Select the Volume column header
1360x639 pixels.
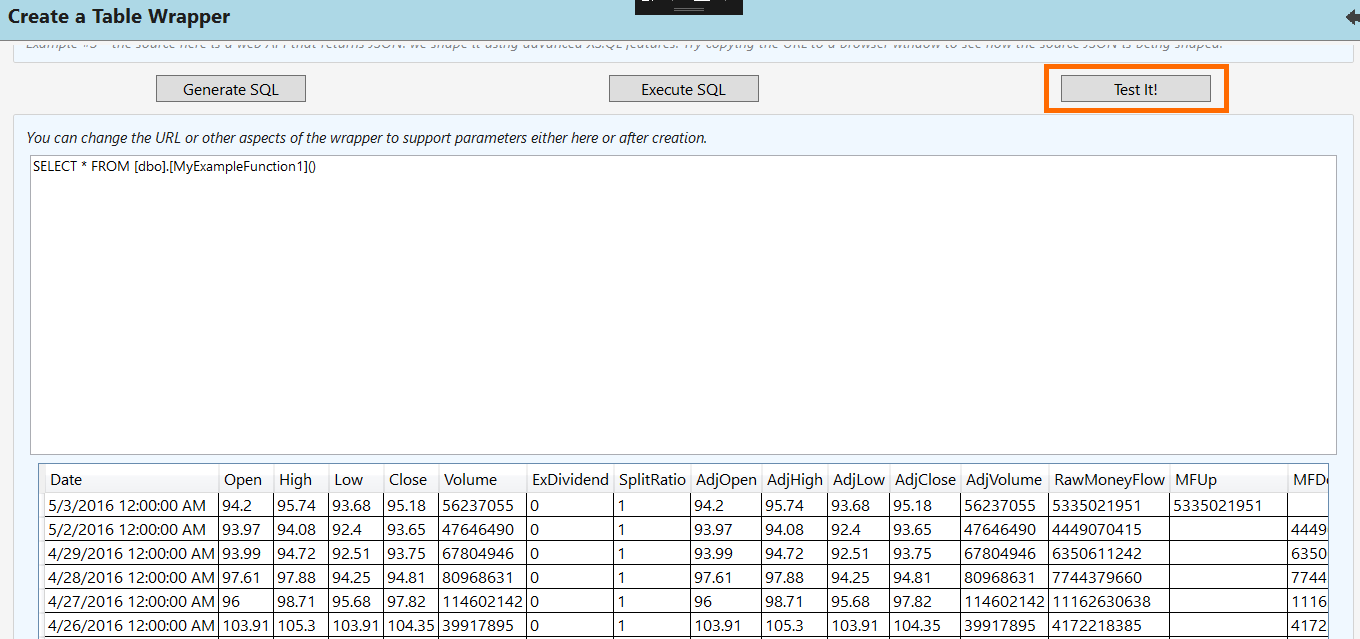483,480
